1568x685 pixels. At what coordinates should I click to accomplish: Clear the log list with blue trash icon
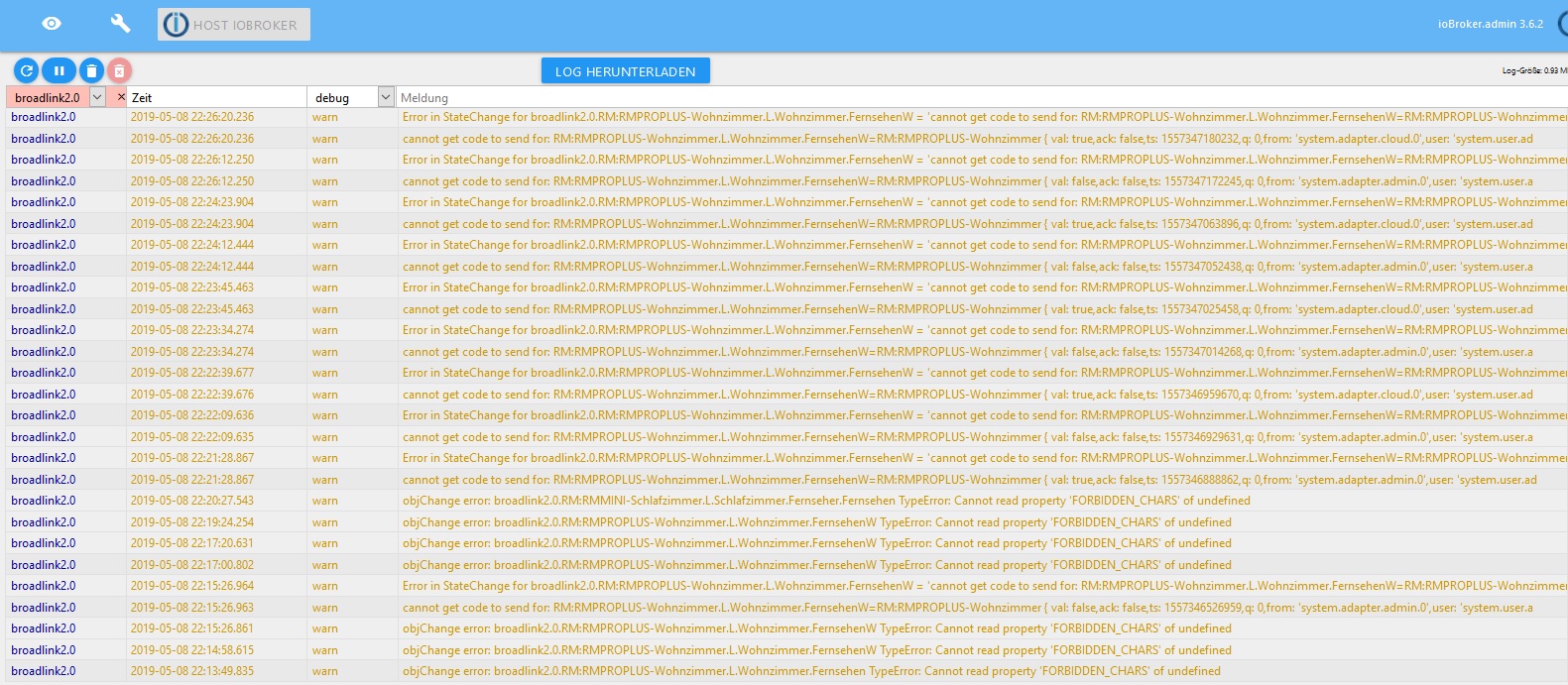coord(91,70)
